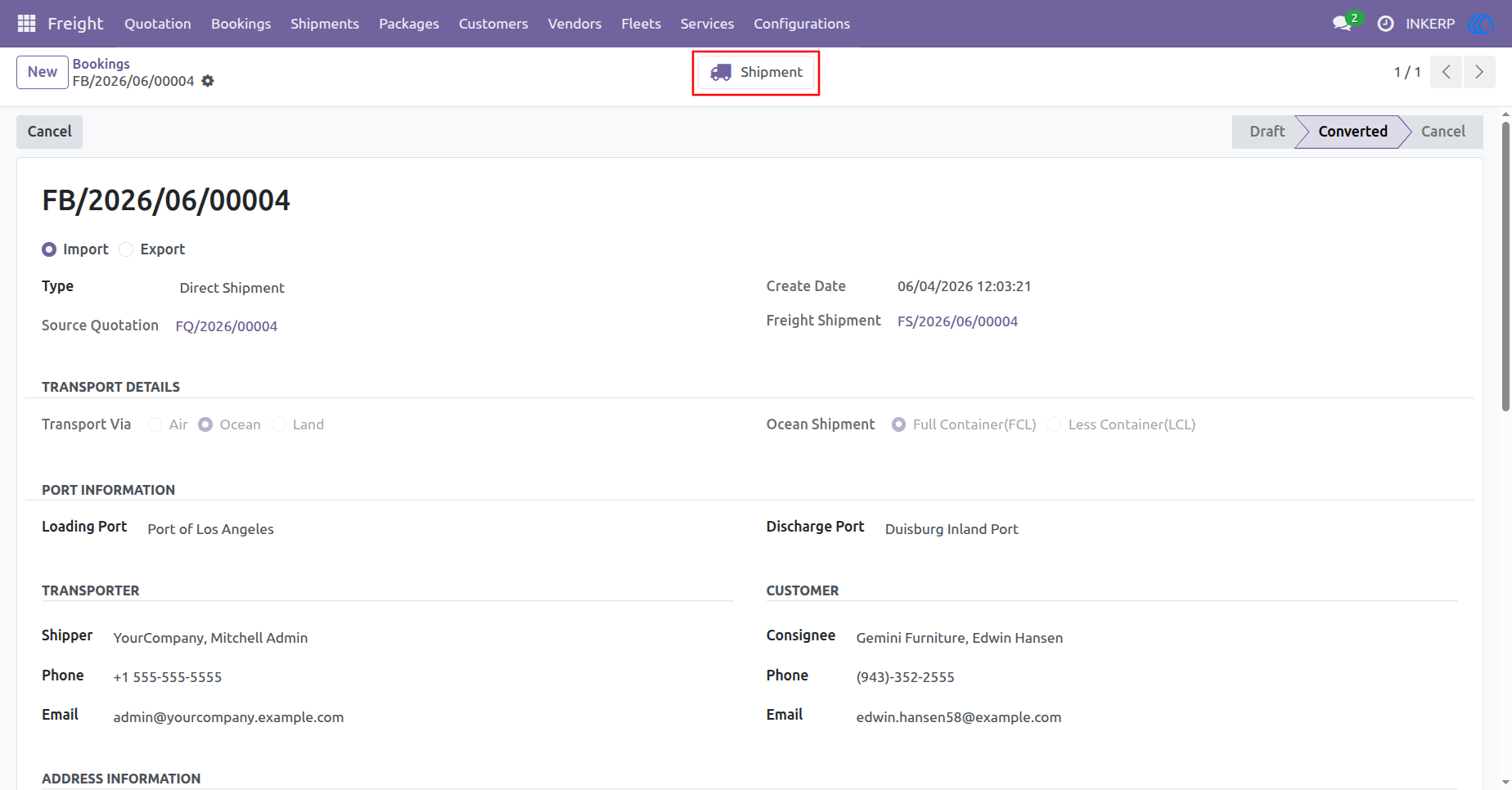Open the Quotation menu
Screen dimensions: 1512x790
click(x=158, y=24)
